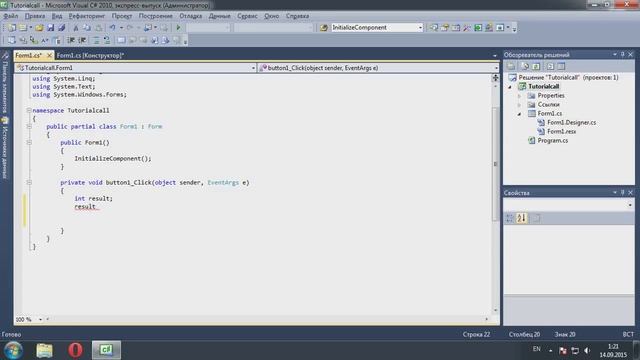Expand the Ссылки node in Solution Explorer
The height and width of the screenshot is (360, 640).
520,104
